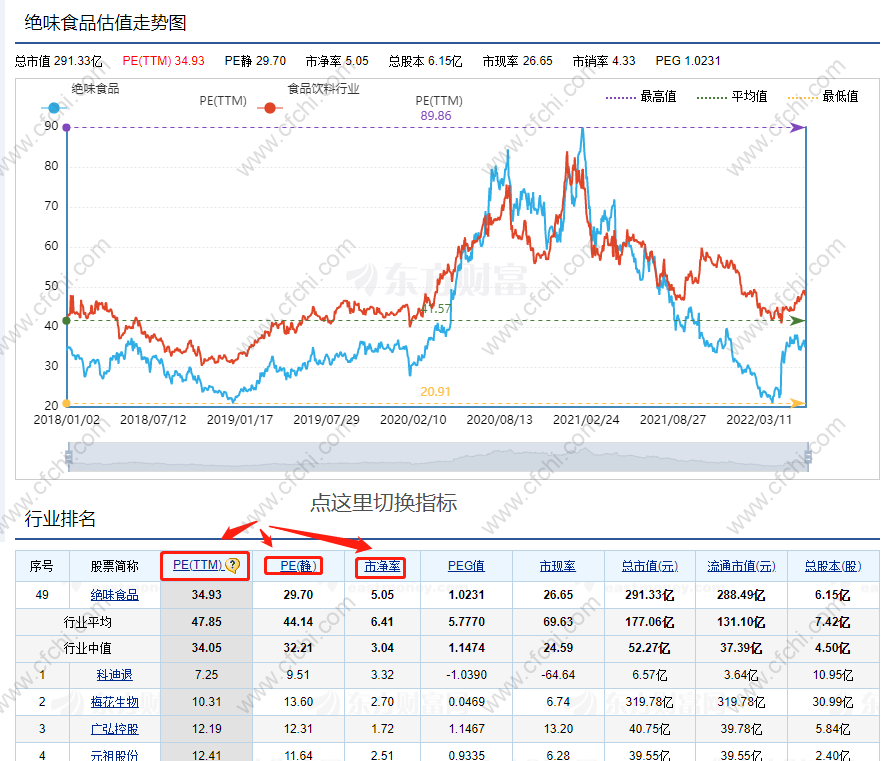Screen dimensions: 883x761
Task: Click the 41.57 average value label
Action: click(x=436, y=309)
